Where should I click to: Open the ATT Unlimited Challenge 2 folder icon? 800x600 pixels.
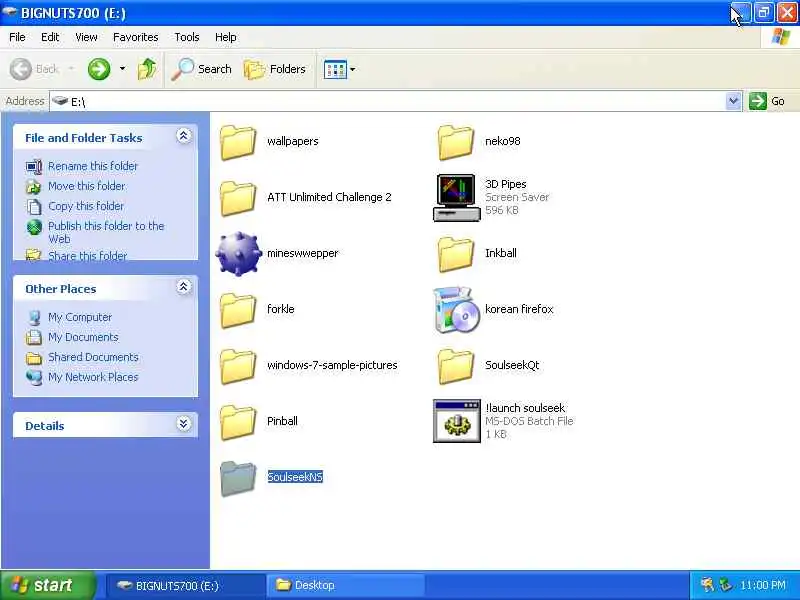238,198
